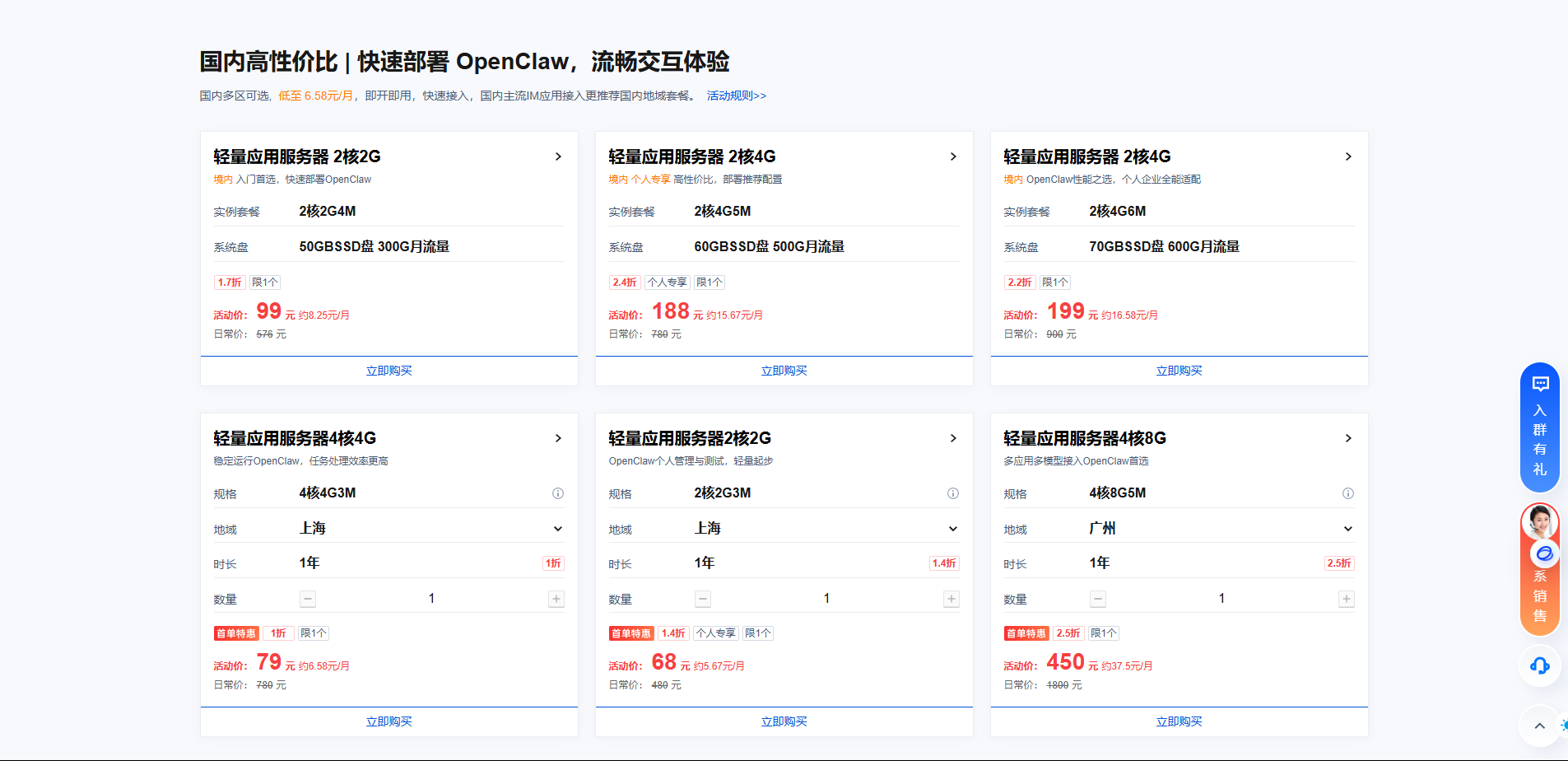The height and width of the screenshot is (761, 1568).
Task: Decrease quantity on the 4核4G card
Action: (x=307, y=599)
